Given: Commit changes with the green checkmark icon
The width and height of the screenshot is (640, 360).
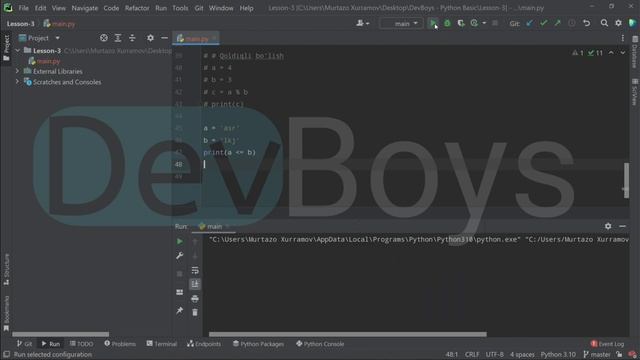Looking at the screenshot, I should click(543, 23).
